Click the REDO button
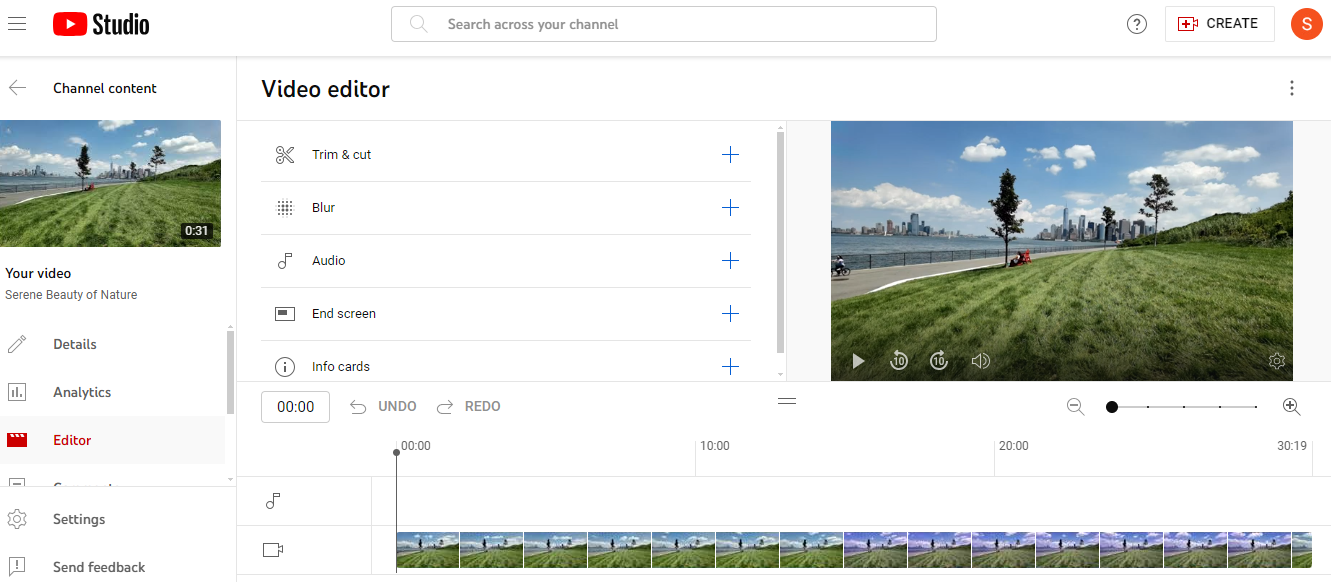Image resolution: width=1331 pixels, height=582 pixels. (469, 407)
